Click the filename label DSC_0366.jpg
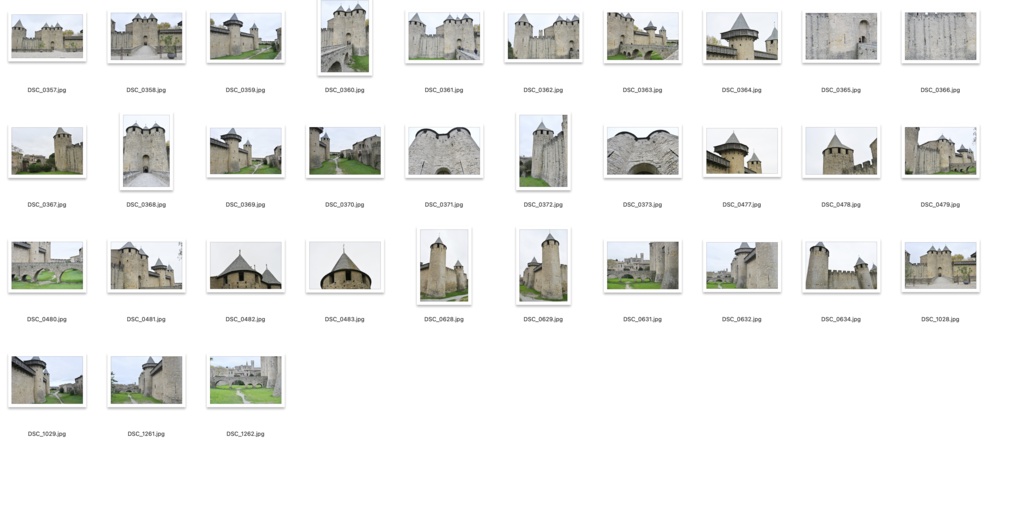The width and height of the screenshot is (1024, 510). (x=940, y=90)
